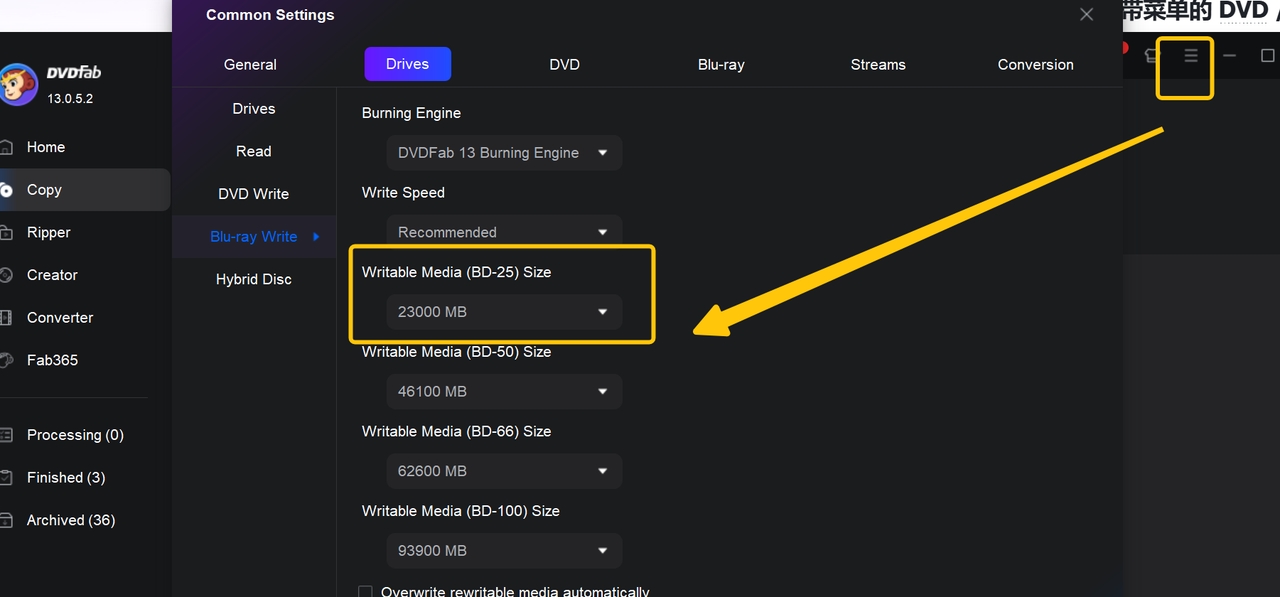This screenshot has height=597, width=1280.
Task: View the Processing queue
Action: (x=75, y=435)
